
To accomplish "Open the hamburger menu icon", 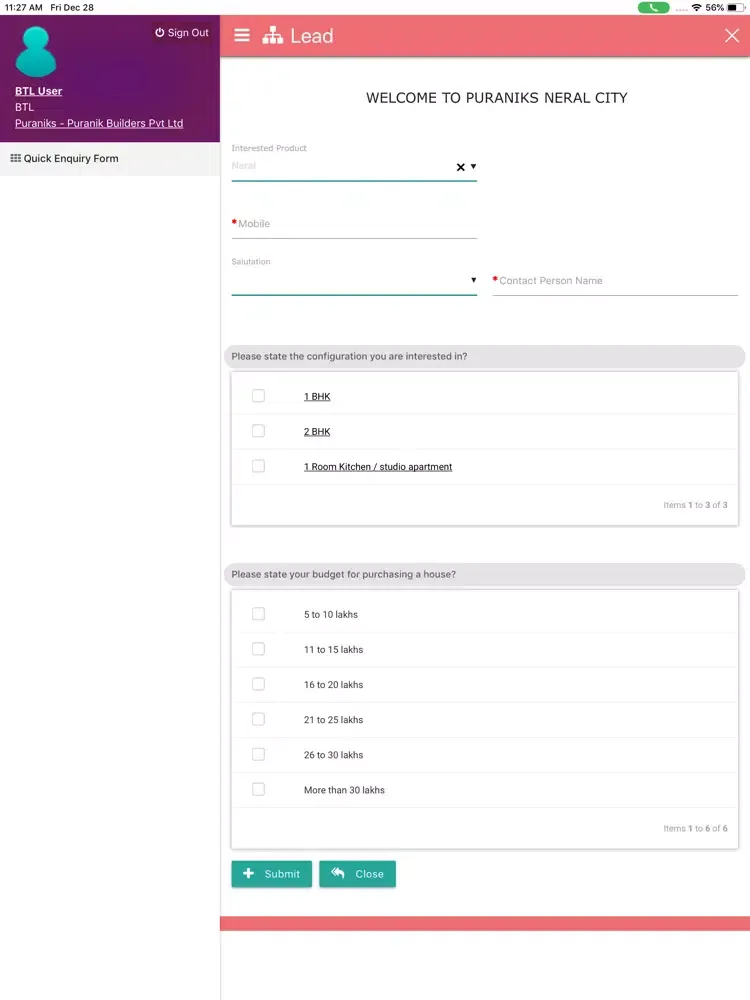I will pyautogui.click(x=242, y=35).
